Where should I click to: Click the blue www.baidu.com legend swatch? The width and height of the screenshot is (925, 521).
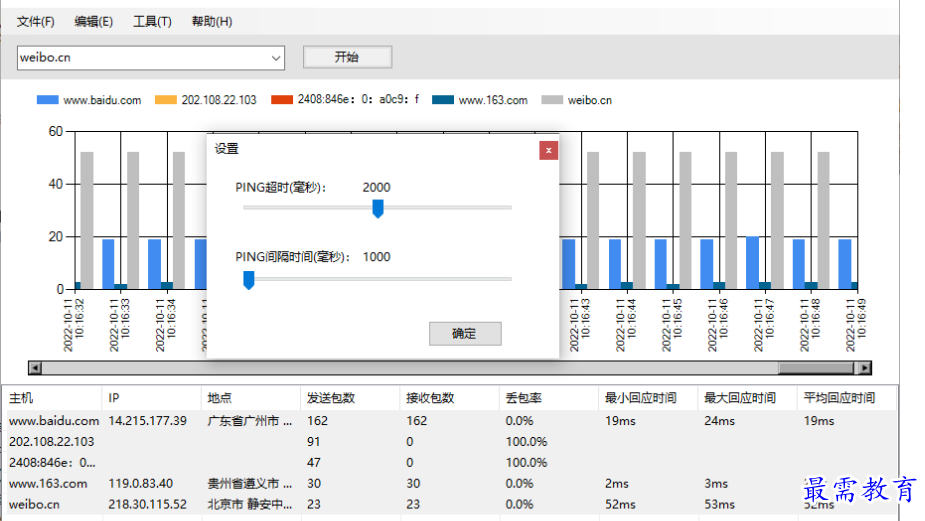pos(47,100)
